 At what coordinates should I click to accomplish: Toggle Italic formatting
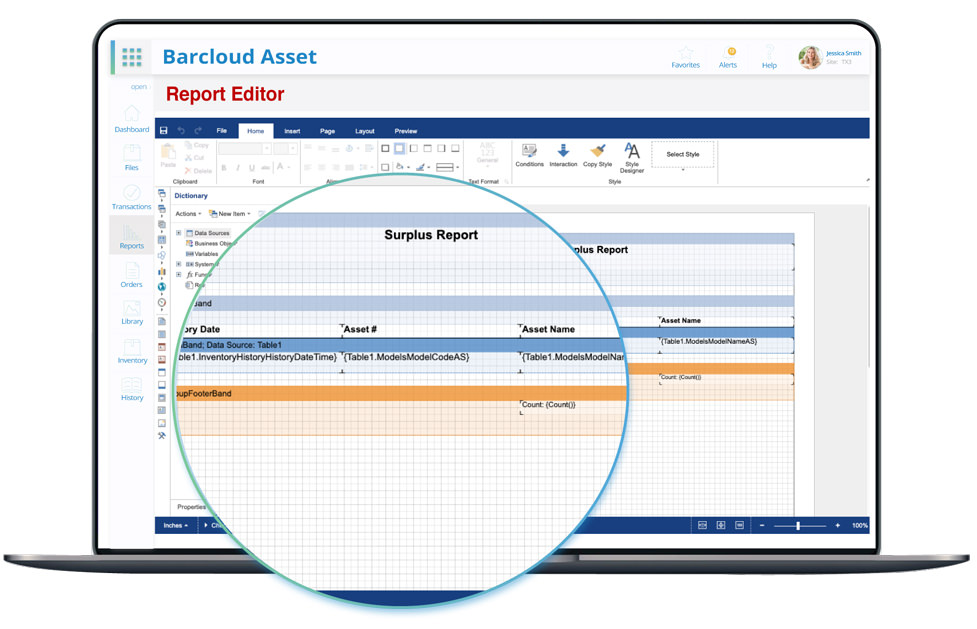pos(237,168)
